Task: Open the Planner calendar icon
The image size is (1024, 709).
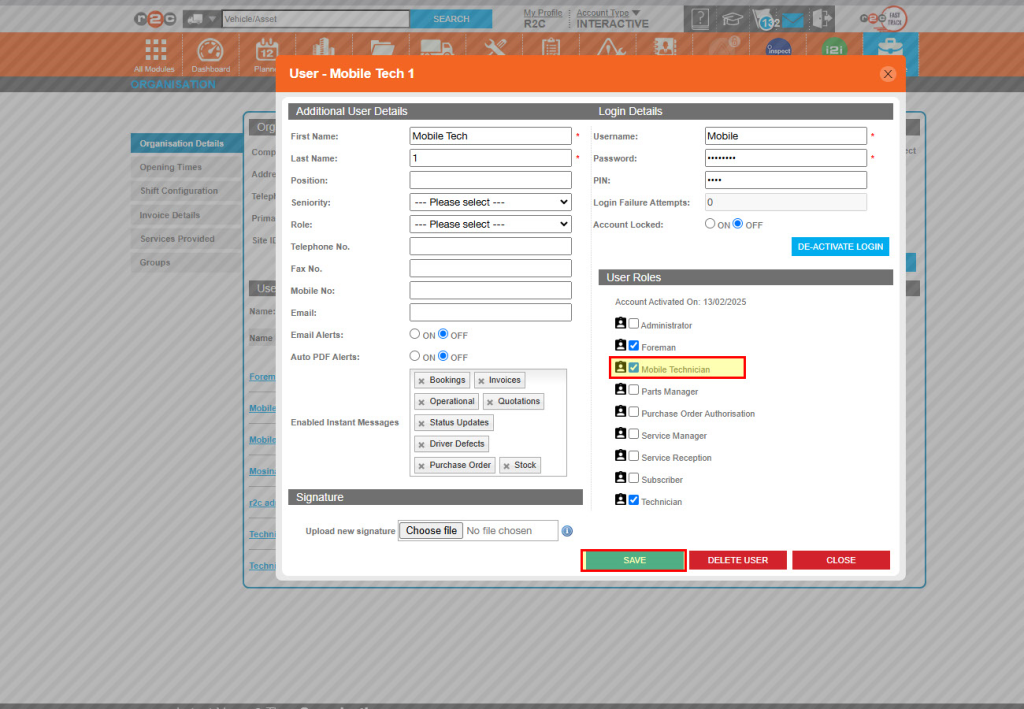Action: coord(266,46)
